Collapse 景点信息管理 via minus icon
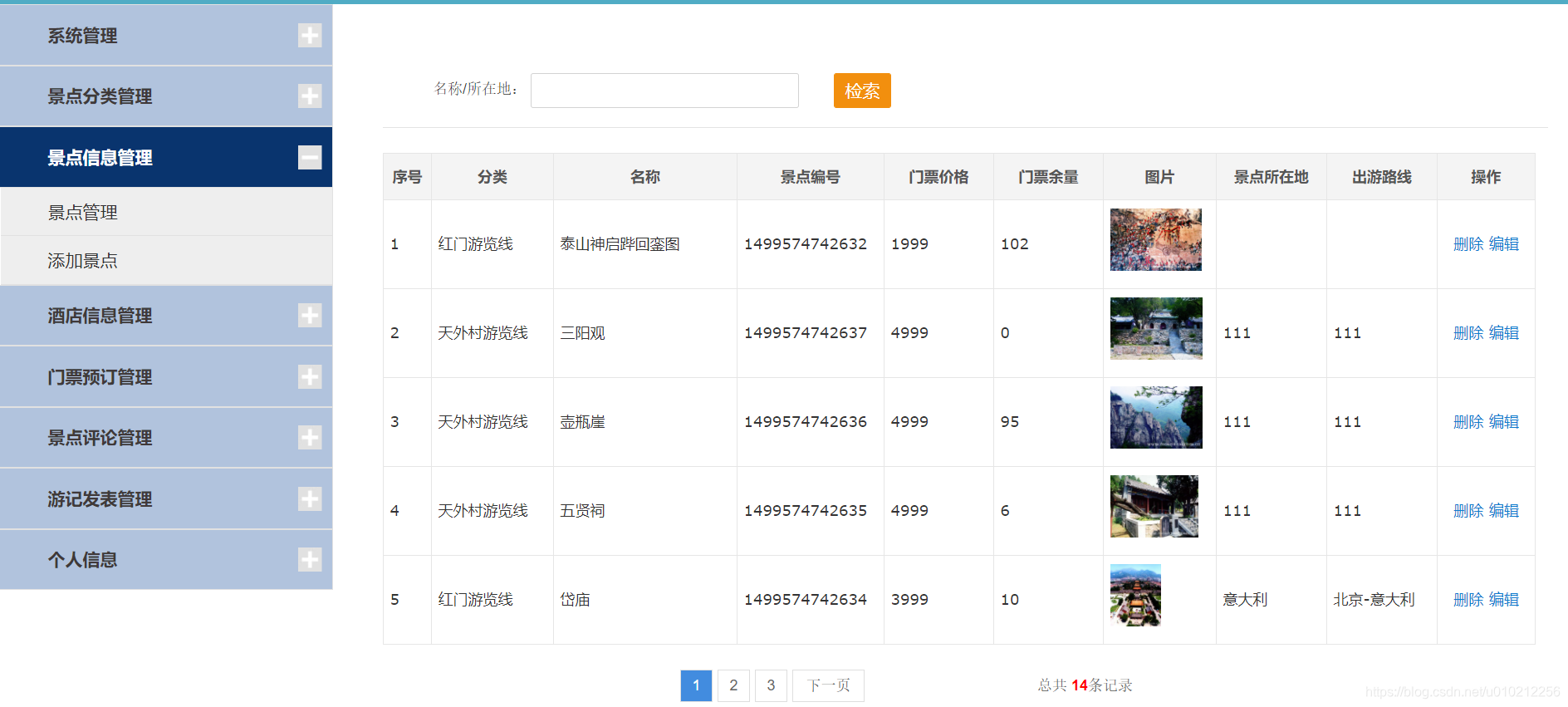The image size is (1568, 707). pyautogui.click(x=310, y=157)
